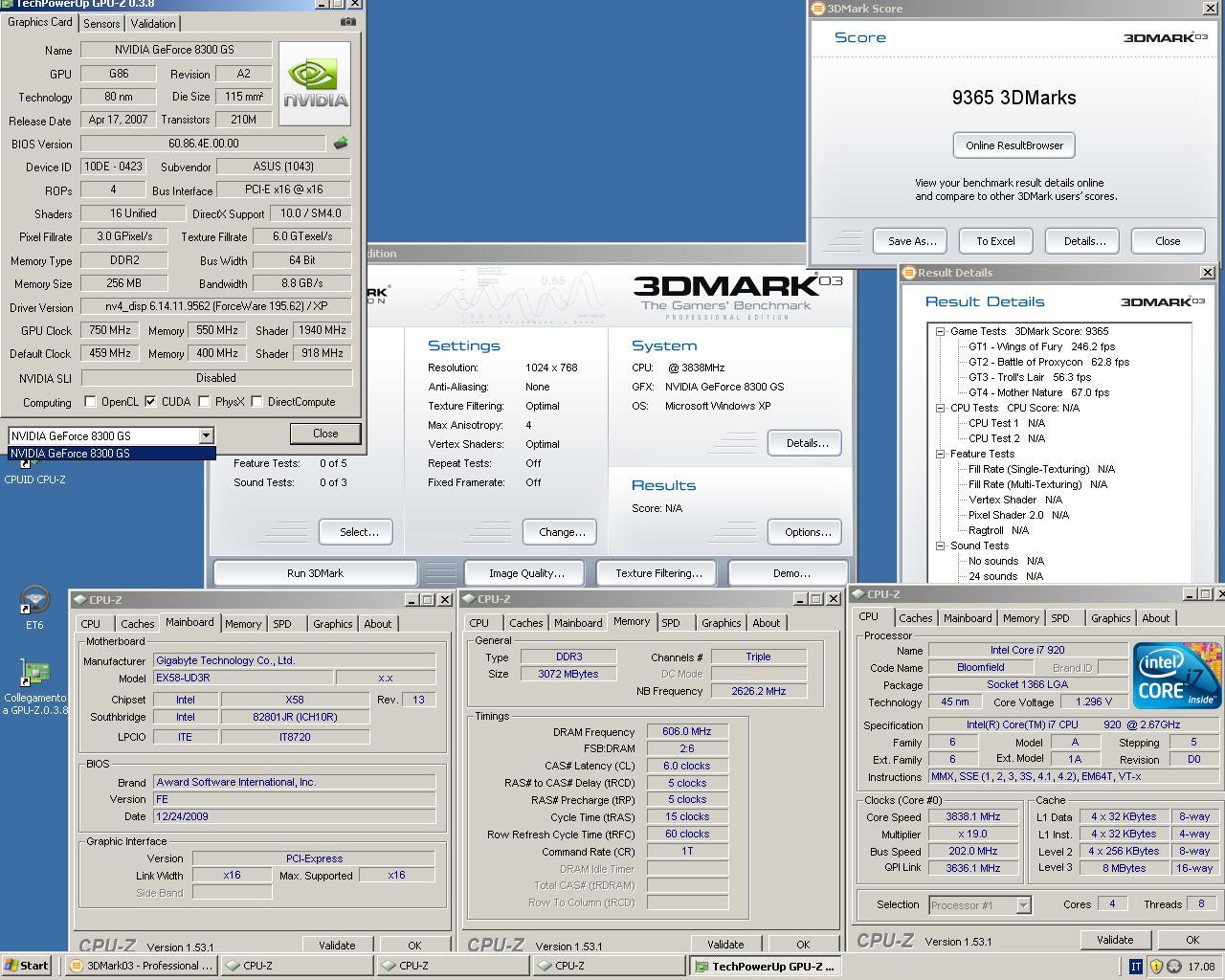Screen dimensions: 1225x980
Task: Click the TechPowerUp GPU-Z taskbar button
Action: point(766,966)
